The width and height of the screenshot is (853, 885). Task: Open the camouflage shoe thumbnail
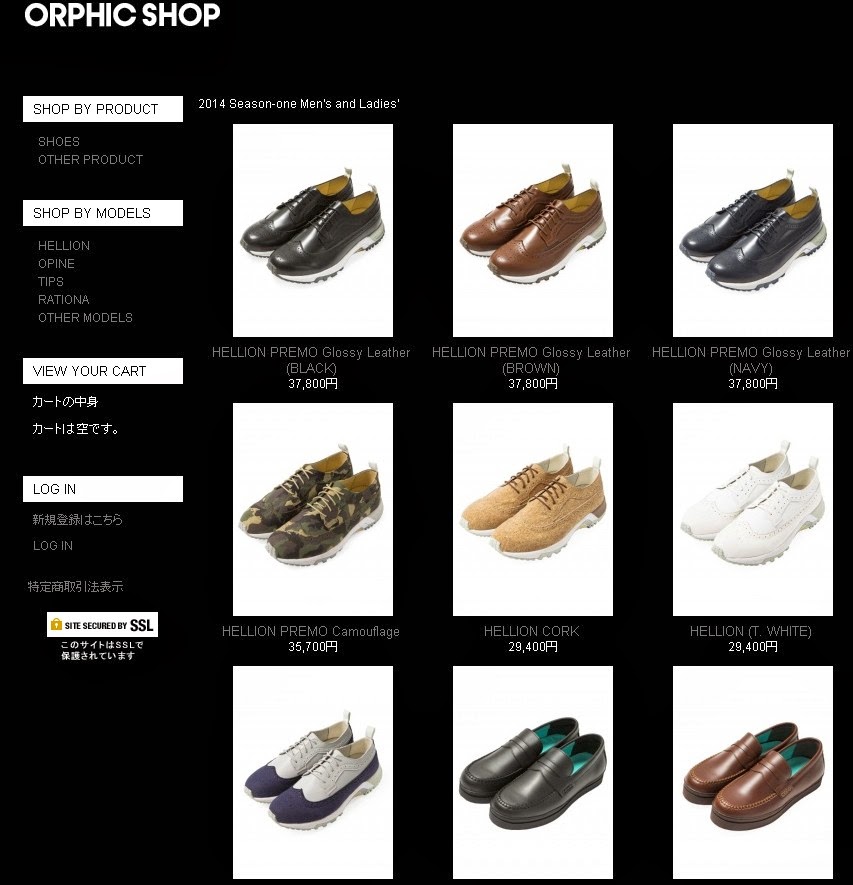click(313, 509)
